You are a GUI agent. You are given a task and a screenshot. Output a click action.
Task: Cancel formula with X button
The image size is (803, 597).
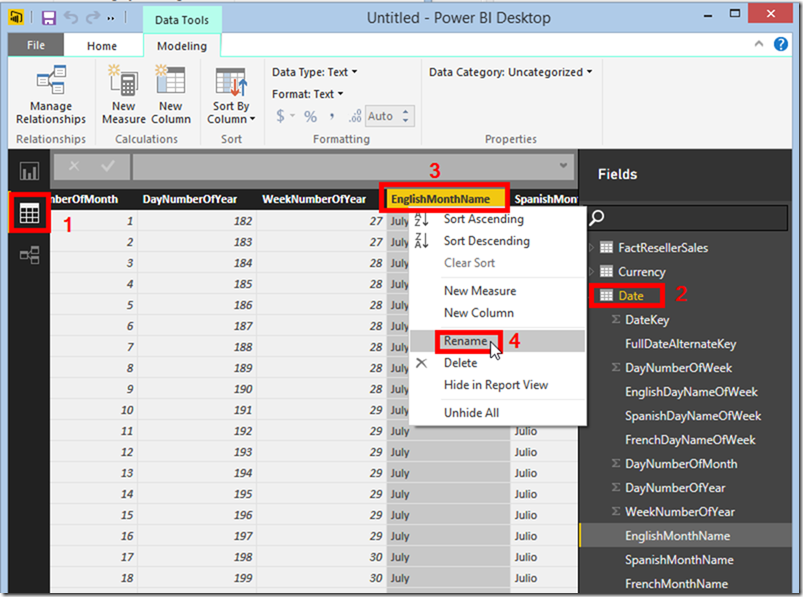pos(74,166)
